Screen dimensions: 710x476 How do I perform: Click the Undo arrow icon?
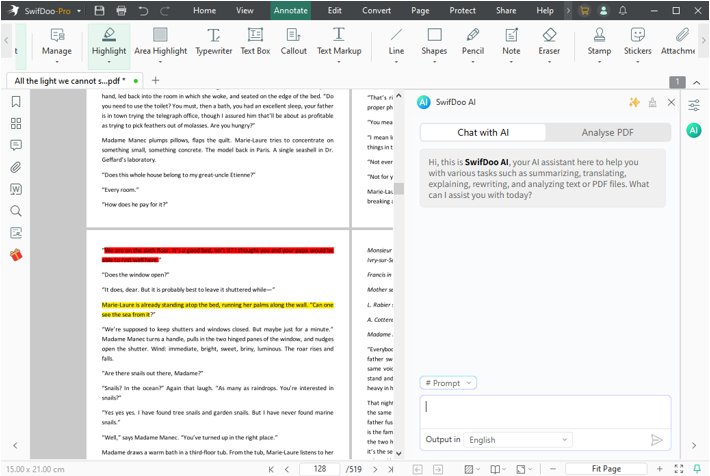coord(143,10)
